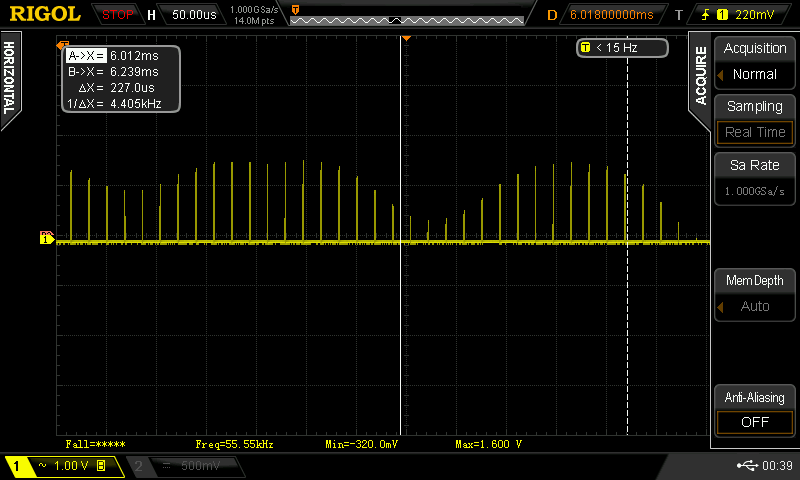Select the Mem Depth menu item
The height and width of the screenshot is (480, 800).
(x=755, y=281)
